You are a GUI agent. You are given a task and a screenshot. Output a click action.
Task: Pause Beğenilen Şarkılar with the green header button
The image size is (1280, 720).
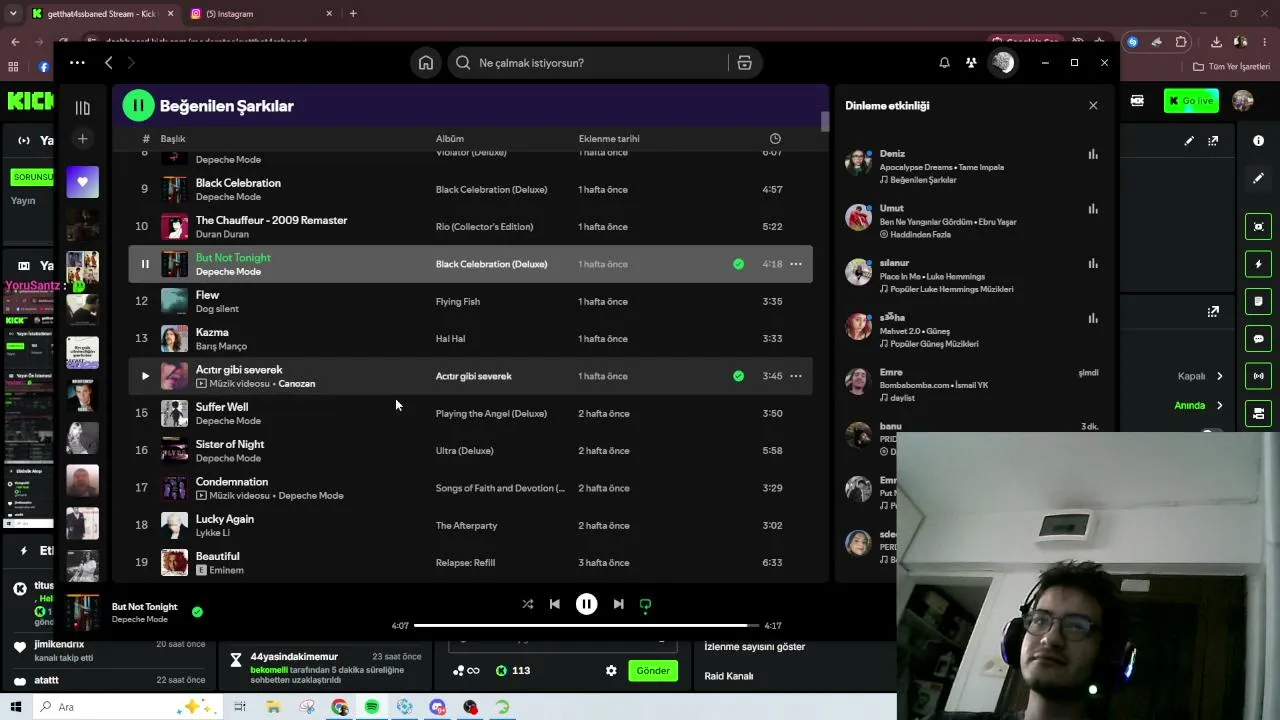(138, 105)
